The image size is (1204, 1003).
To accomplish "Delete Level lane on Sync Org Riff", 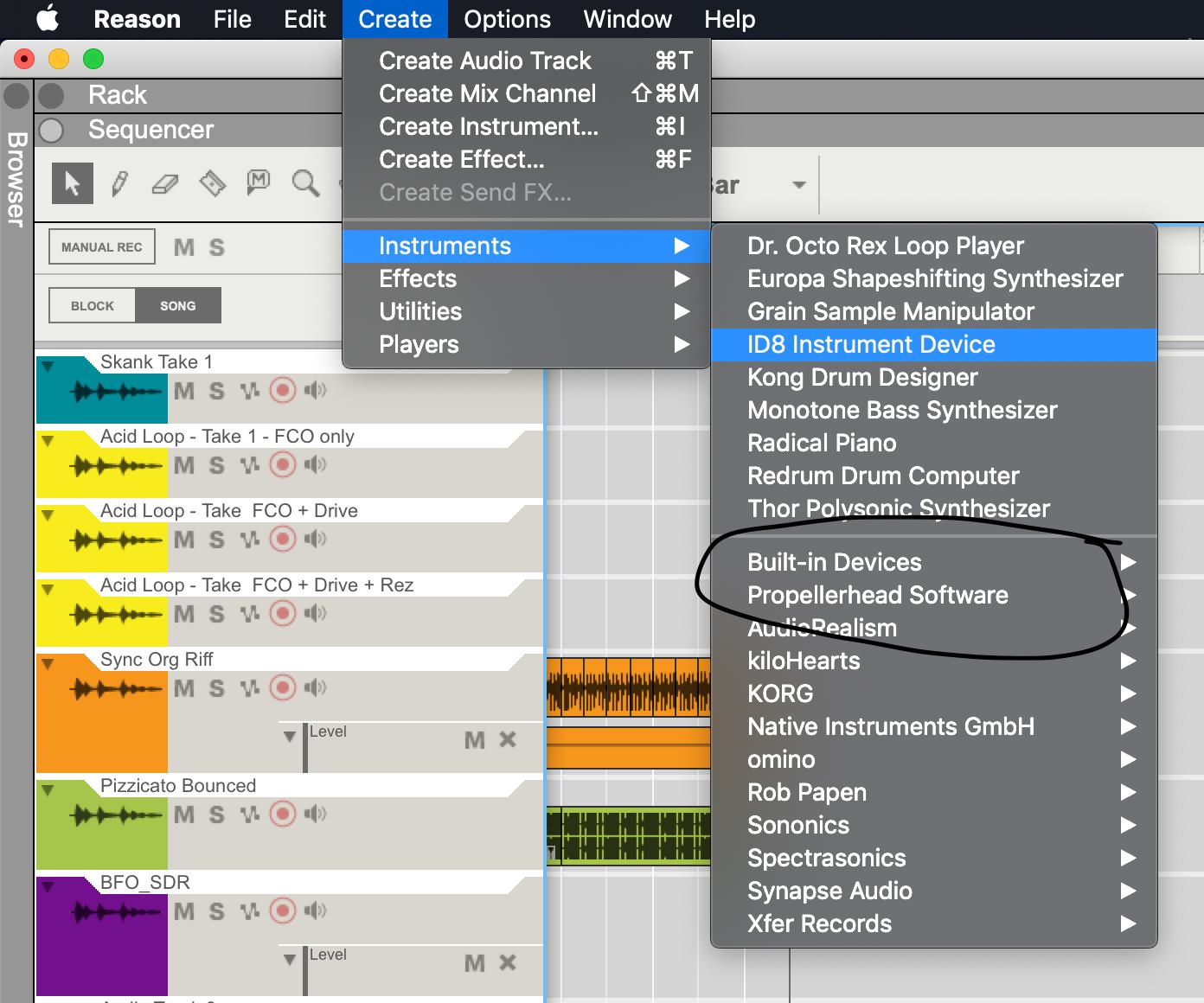I will click(508, 739).
